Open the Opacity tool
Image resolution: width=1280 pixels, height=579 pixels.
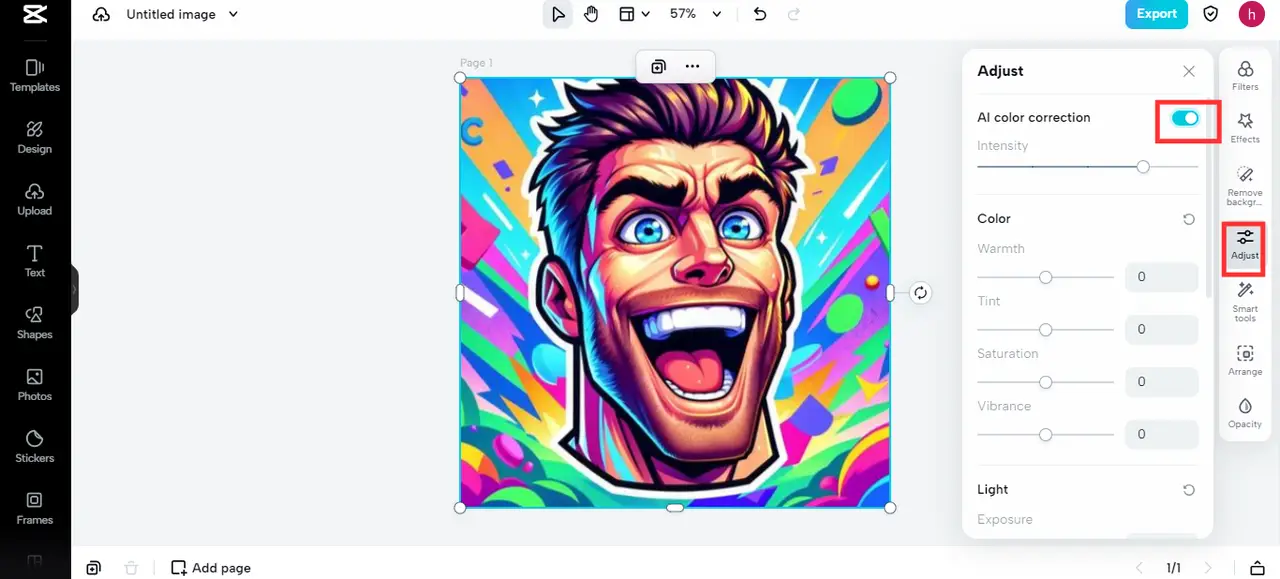pyautogui.click(x=1245, y=413)
